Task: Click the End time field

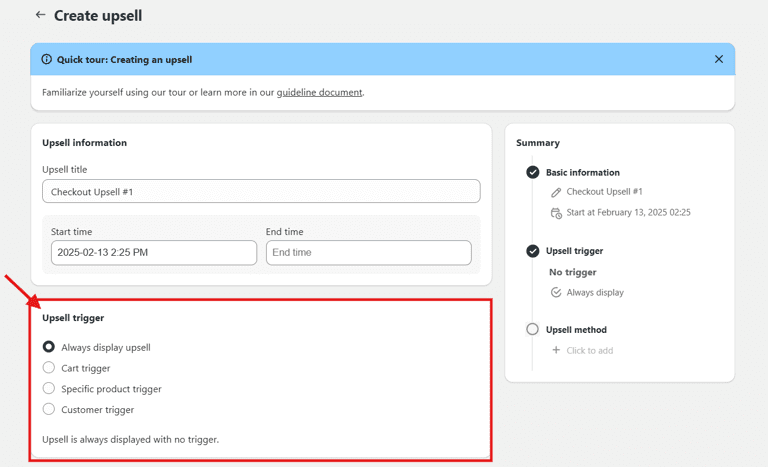Action: [x=368, y=253]
